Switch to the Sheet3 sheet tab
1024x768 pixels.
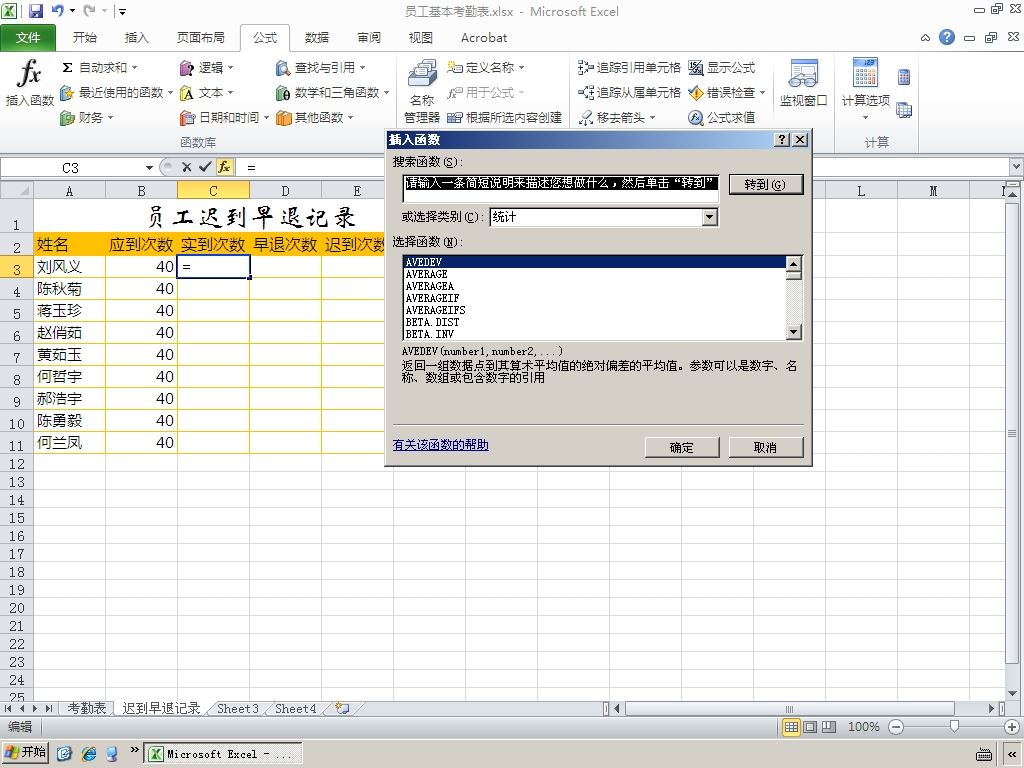pyautogui.click(x=238, y=709)
